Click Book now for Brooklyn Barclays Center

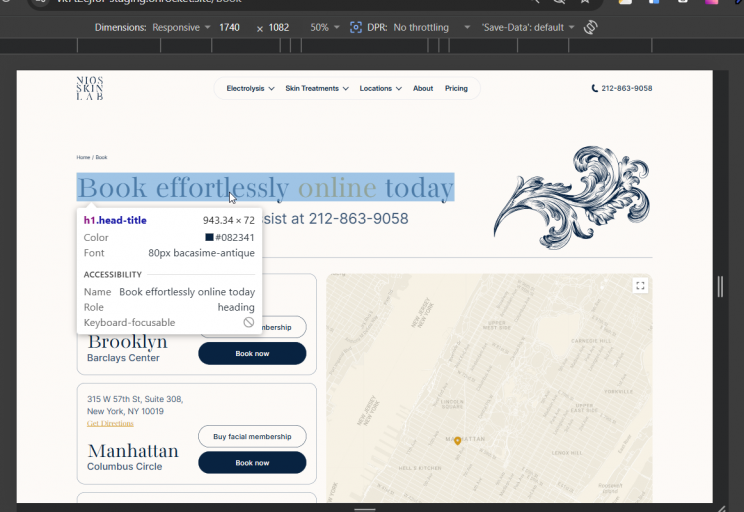tap(252, 354)
